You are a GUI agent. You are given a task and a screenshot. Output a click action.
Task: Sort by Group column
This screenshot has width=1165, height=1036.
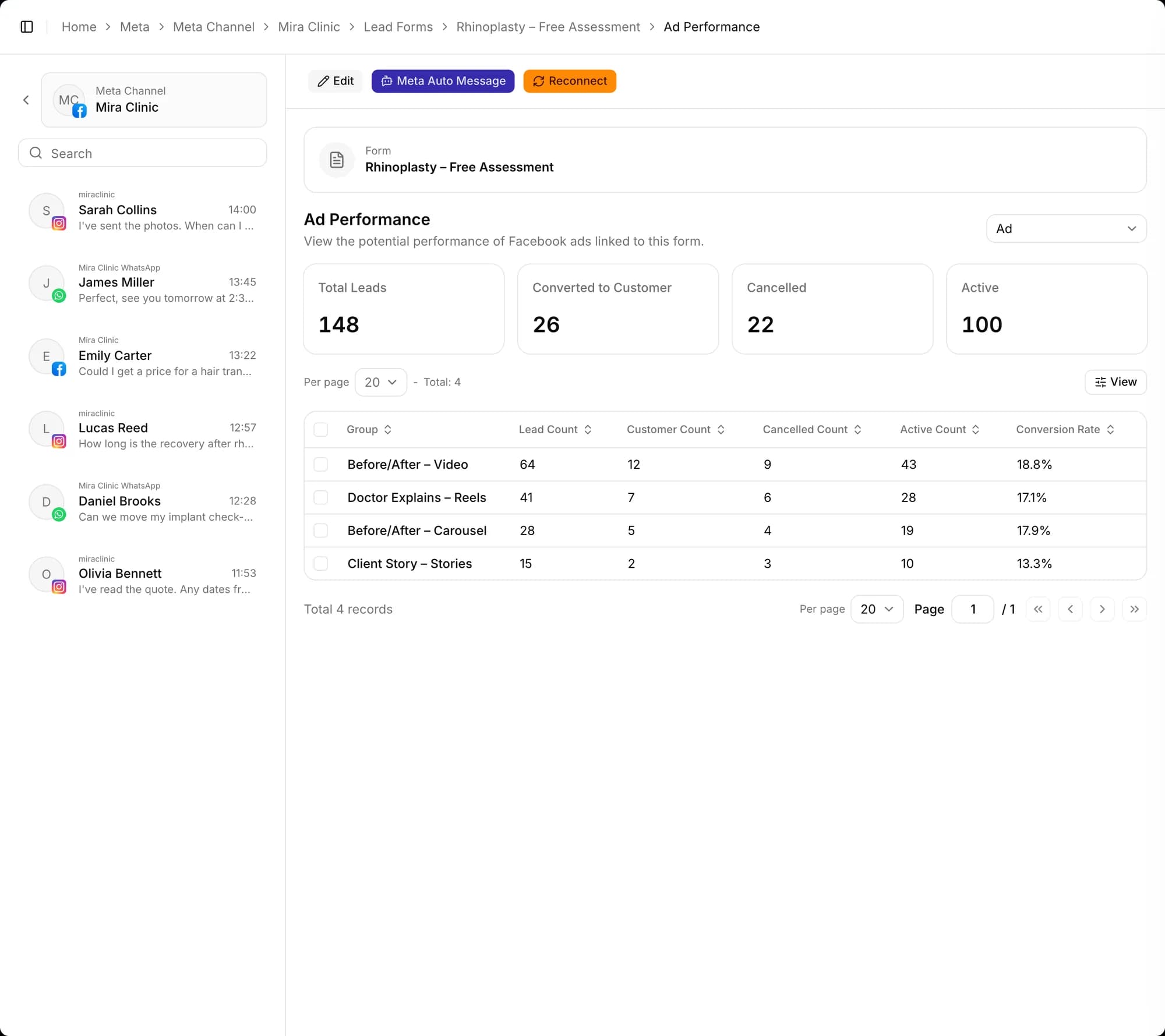[x=369, y=430]
